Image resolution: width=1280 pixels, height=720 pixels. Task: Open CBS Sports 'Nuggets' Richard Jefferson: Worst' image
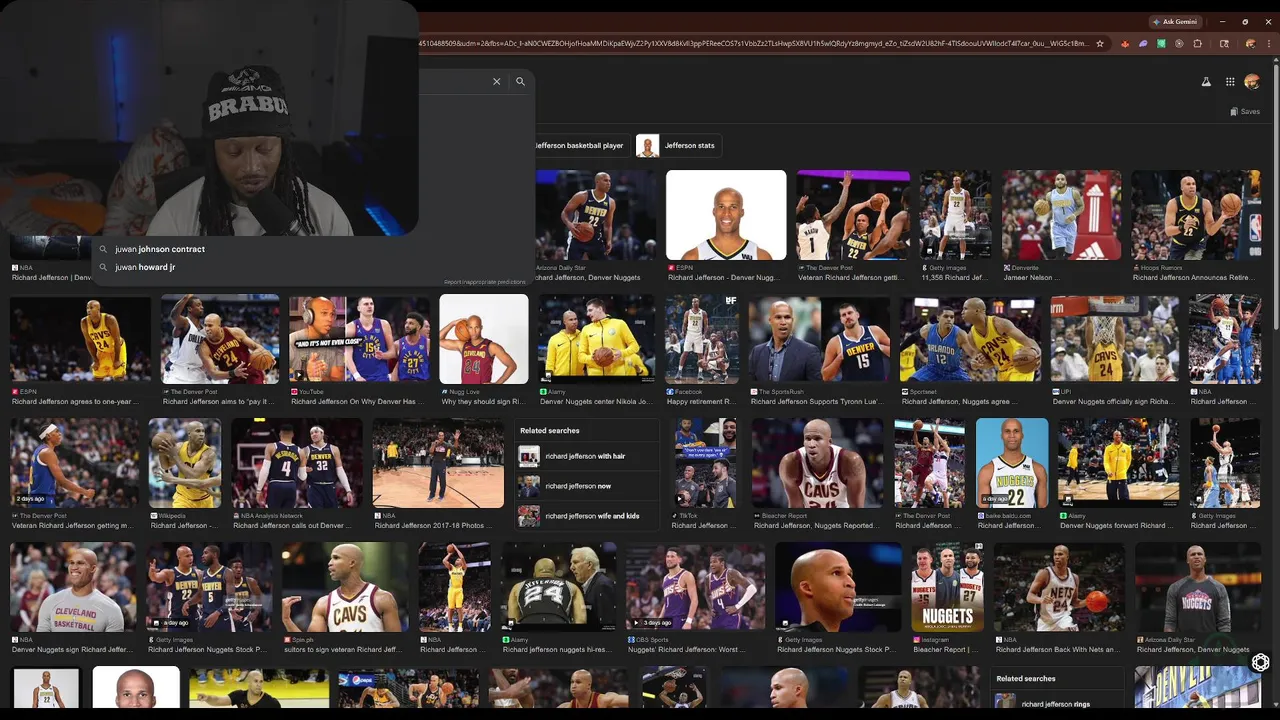pyautogui.click(x=696, y=587)
